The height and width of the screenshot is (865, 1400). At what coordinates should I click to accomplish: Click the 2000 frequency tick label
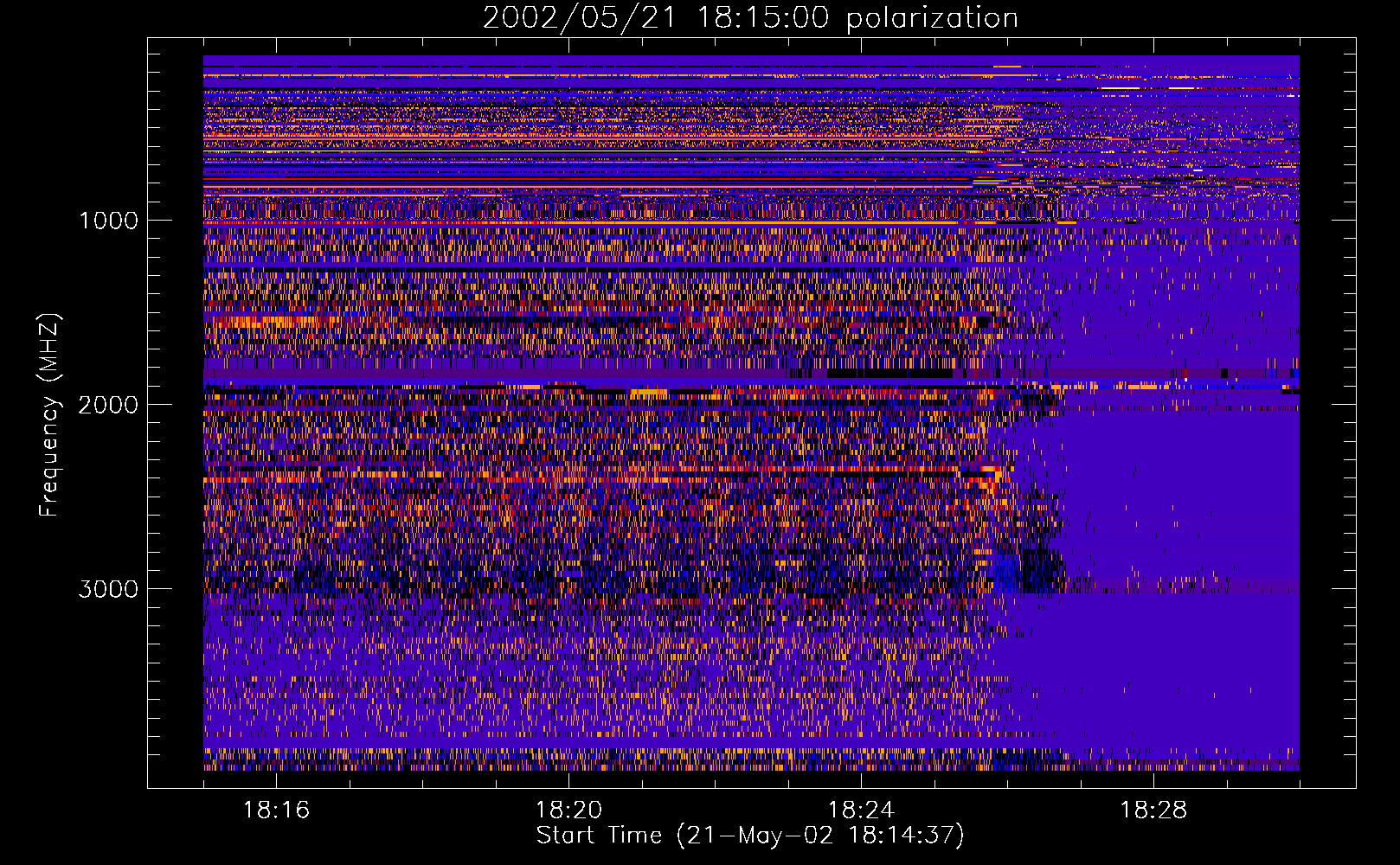pos(108,405)
